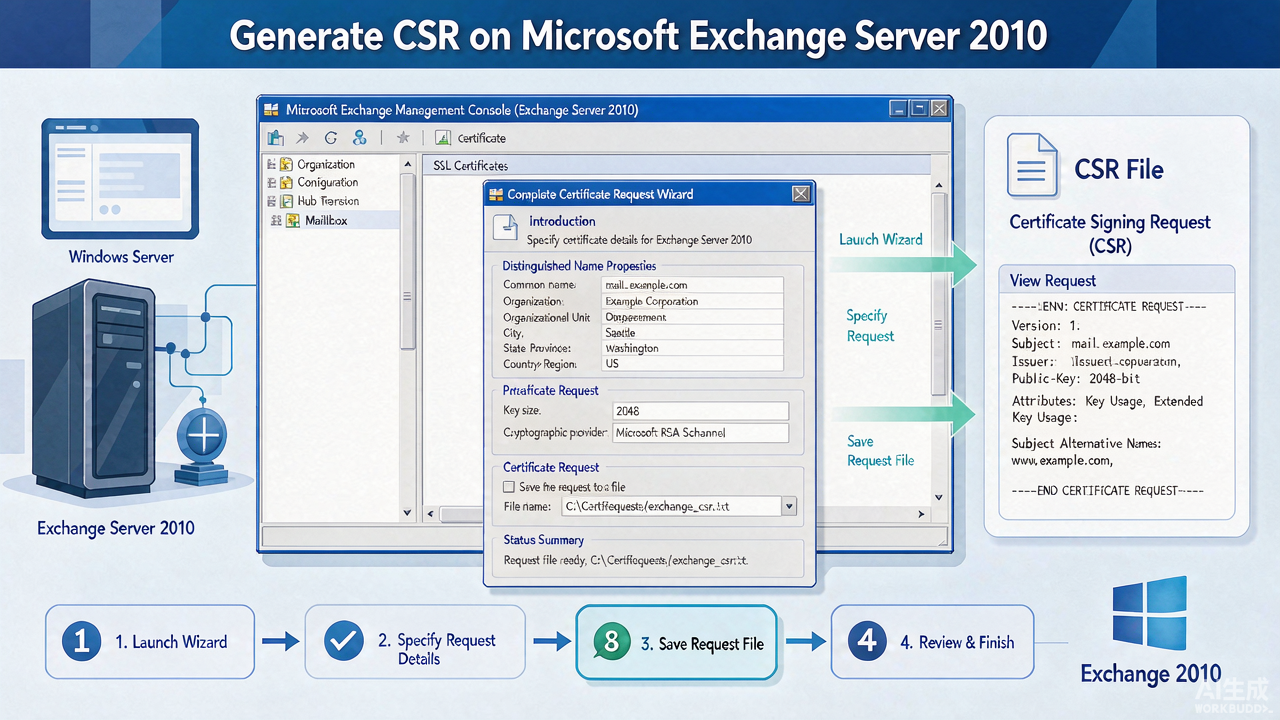
Task: Click the tree pane scrollbar up arrow
Action: click(407, 162)
